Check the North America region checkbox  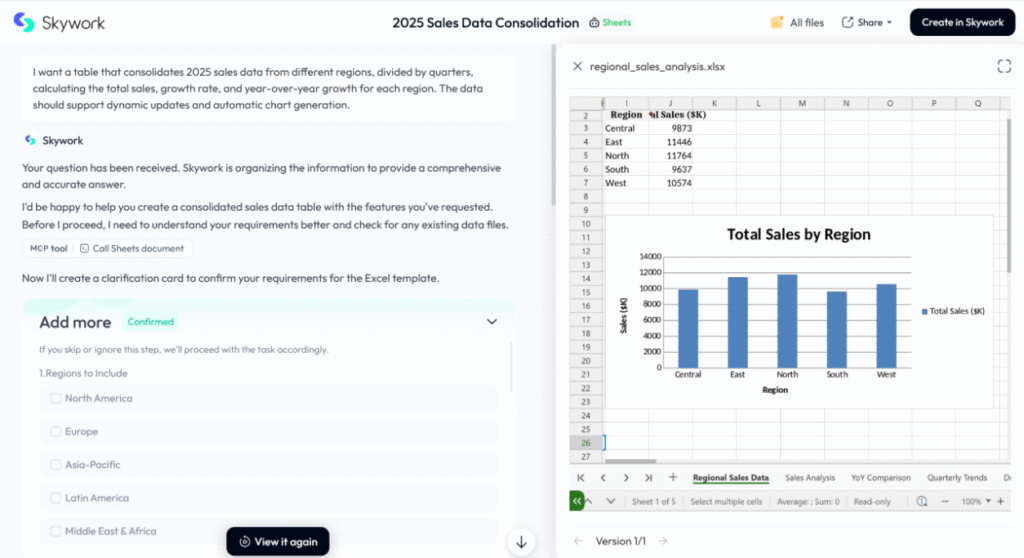pos(56,398)
